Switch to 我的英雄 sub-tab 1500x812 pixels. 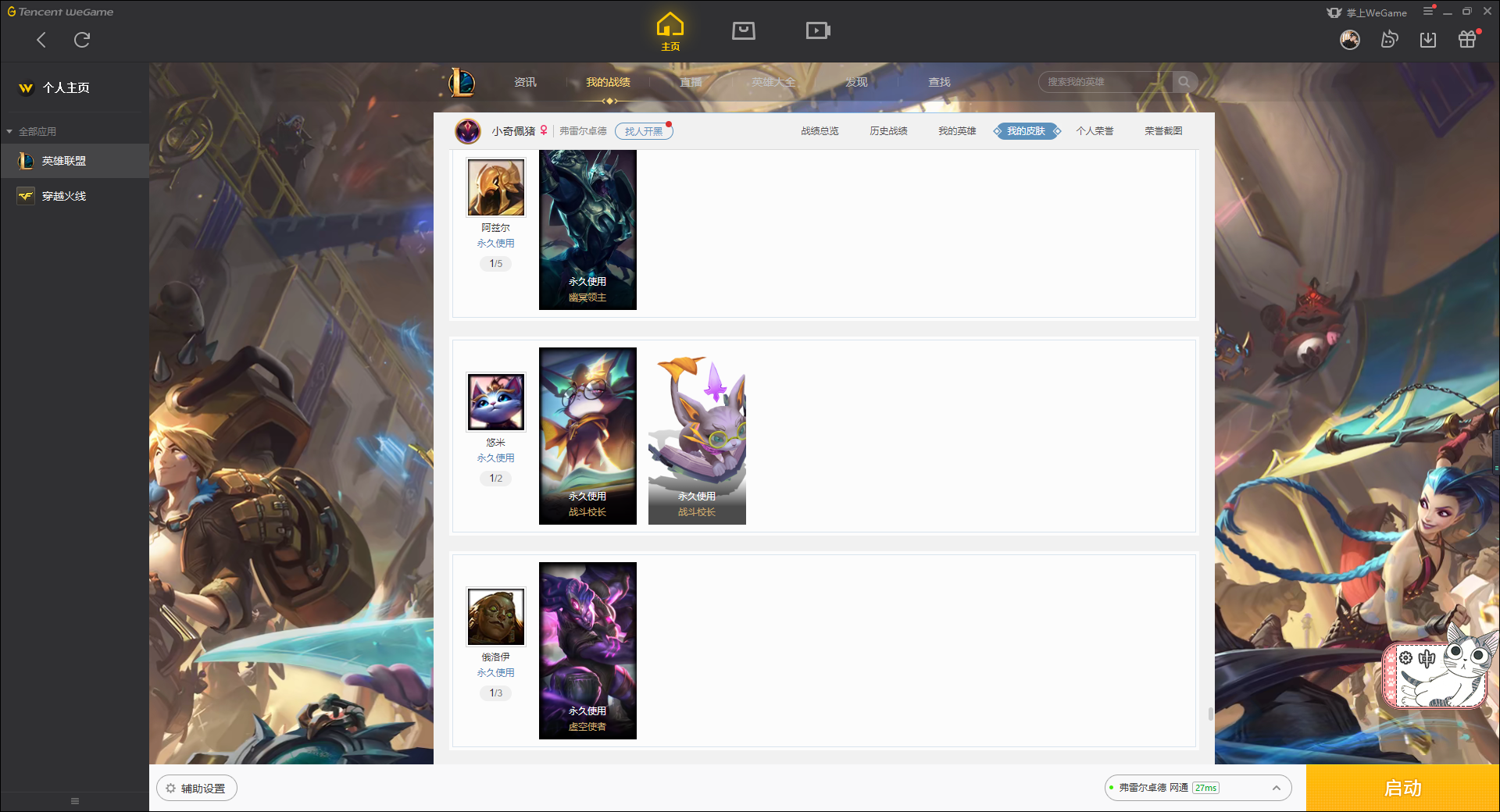pyautogui.click(x=957, y=131)
